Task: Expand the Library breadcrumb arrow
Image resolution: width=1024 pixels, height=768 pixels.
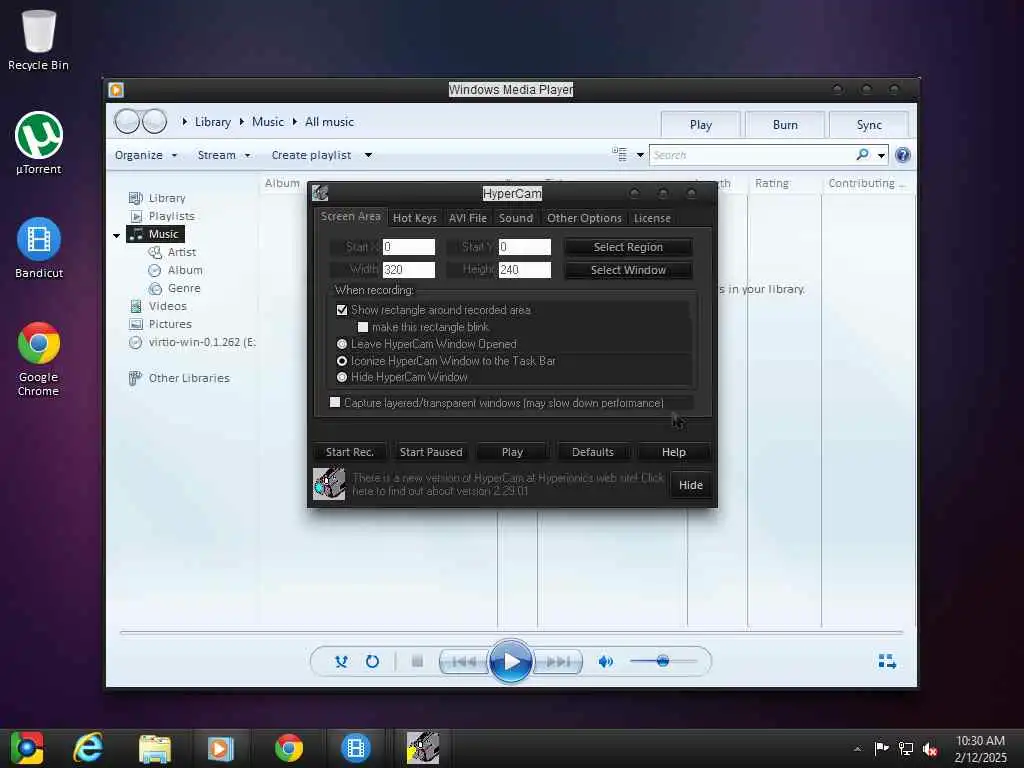Action: pos(242,121)
